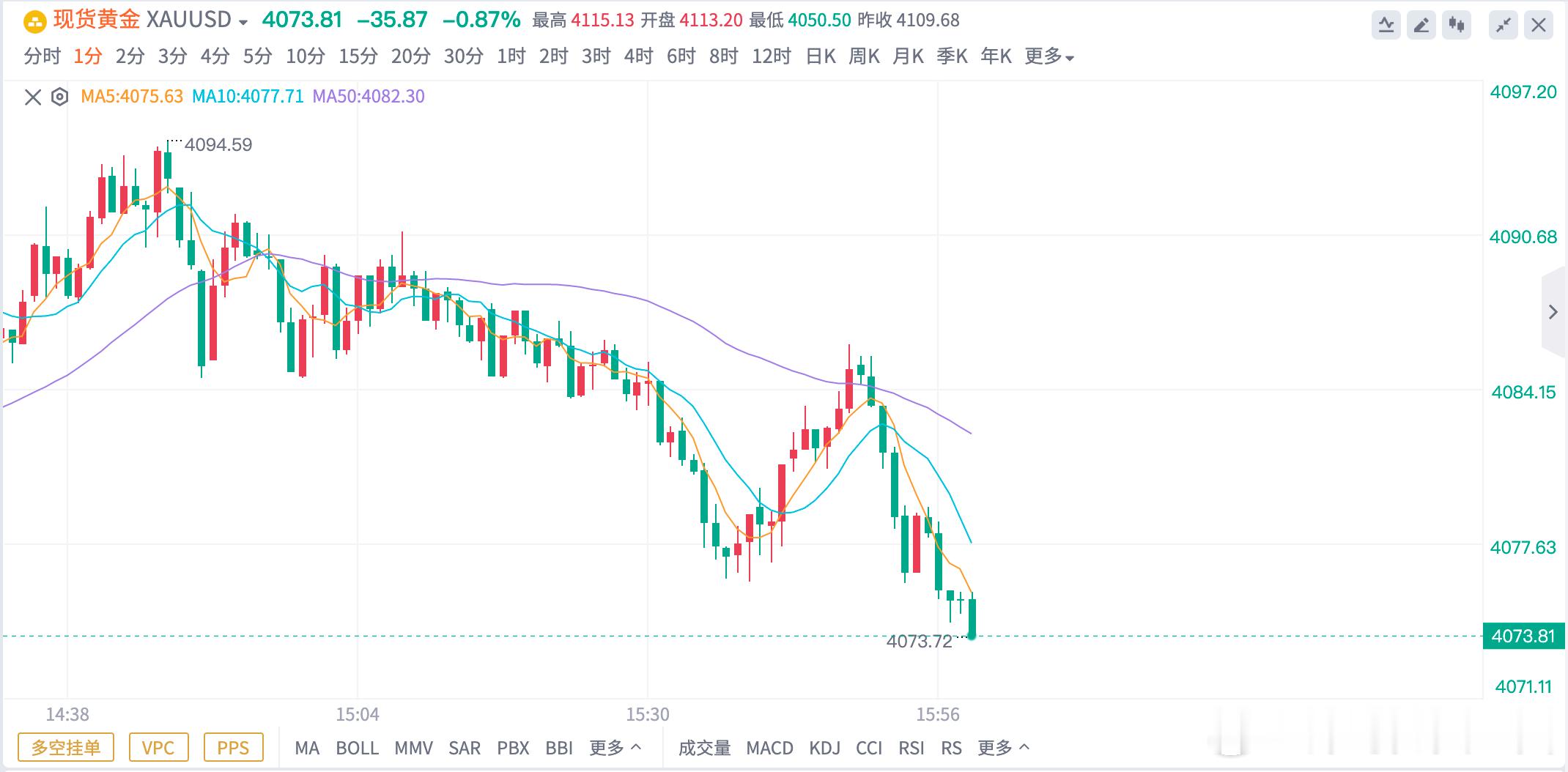Expand 更多 next to BBI indicator

point(615,748)
